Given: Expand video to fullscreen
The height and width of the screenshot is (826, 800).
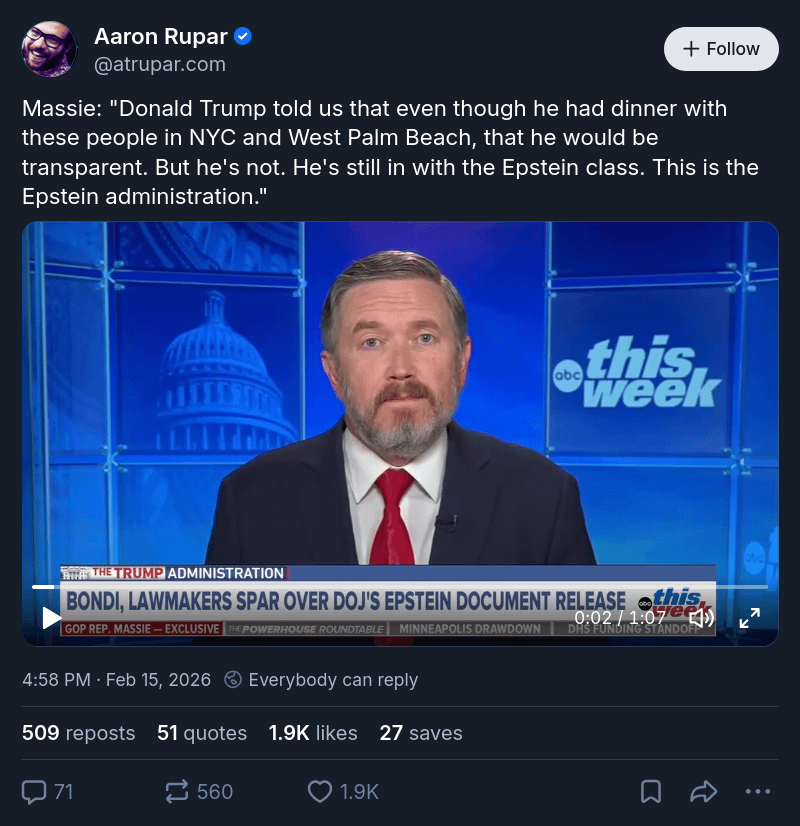Looking at the screenshot, I should tap(749, 617).
